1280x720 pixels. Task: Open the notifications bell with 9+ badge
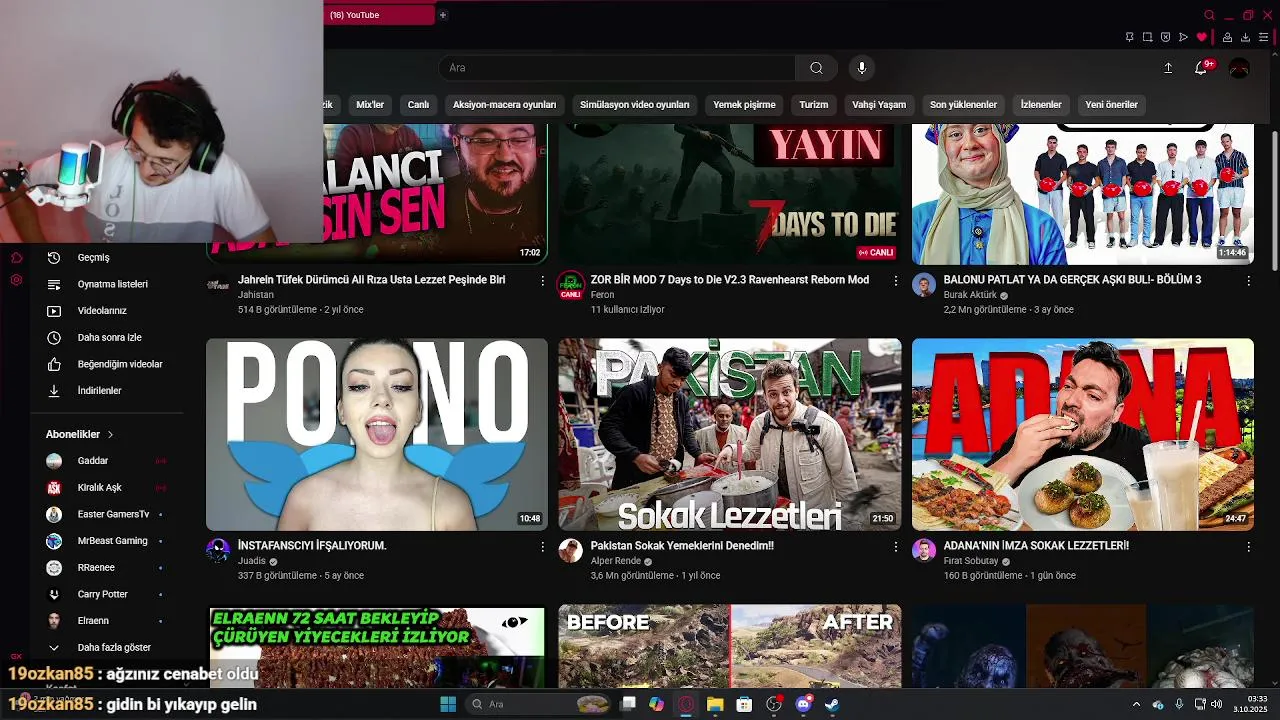coord(1202,67)
